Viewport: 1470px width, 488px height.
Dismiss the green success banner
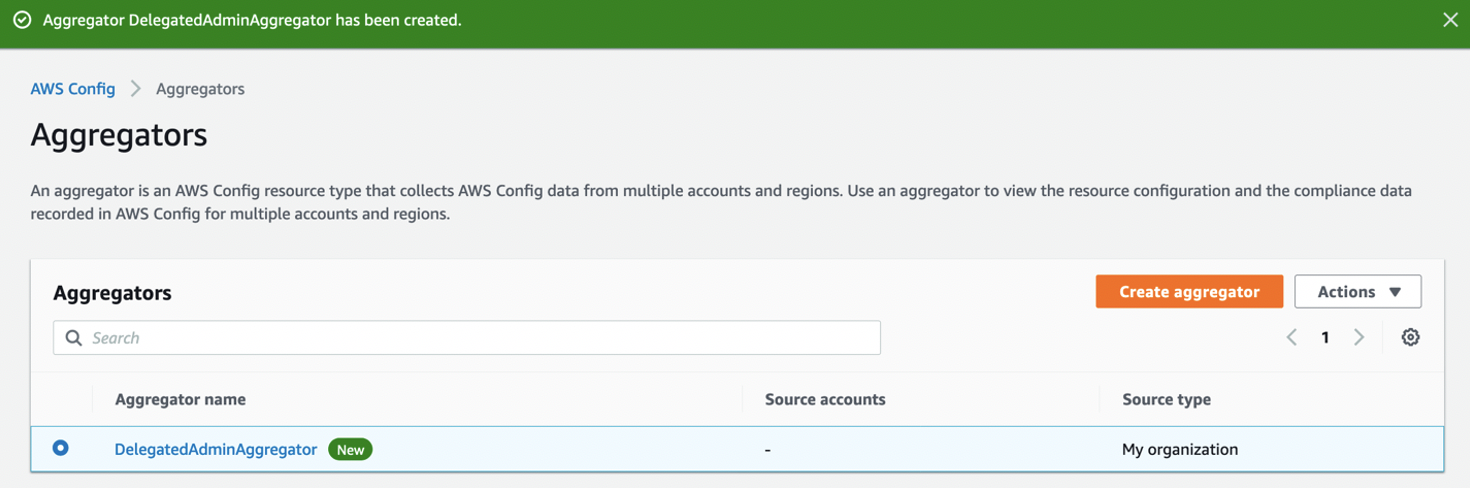pyautogui.click(x=1450, y=20)
